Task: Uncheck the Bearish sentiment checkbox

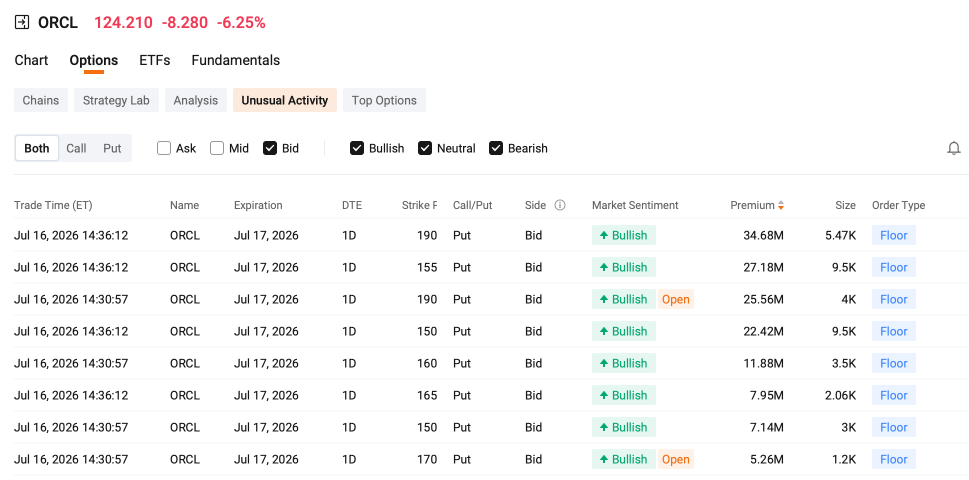Action: 496,148
